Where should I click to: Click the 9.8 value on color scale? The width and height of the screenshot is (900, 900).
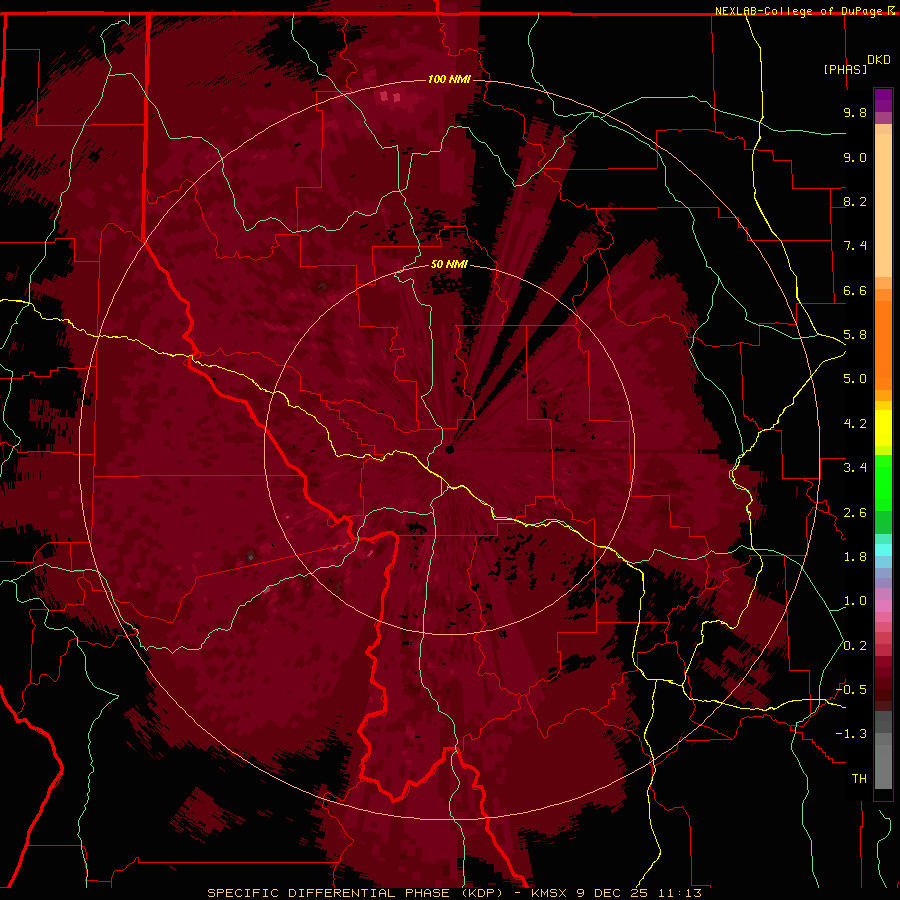coord(855,112)
